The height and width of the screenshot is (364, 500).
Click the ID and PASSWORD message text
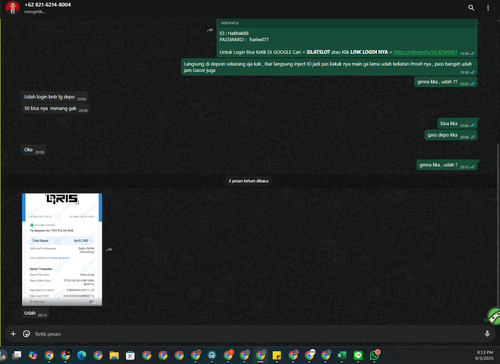(244, 36)
